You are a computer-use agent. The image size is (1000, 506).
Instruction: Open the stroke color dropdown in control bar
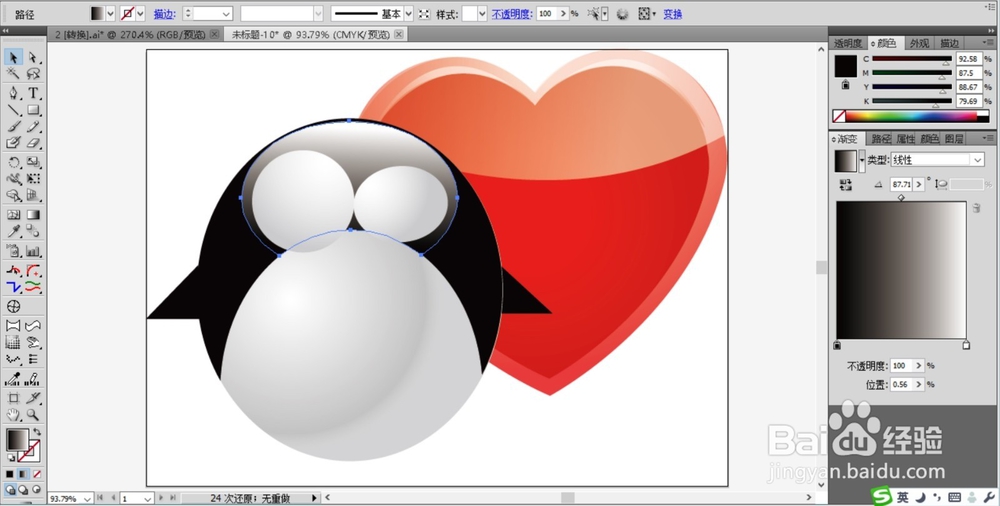pos(140,13)
